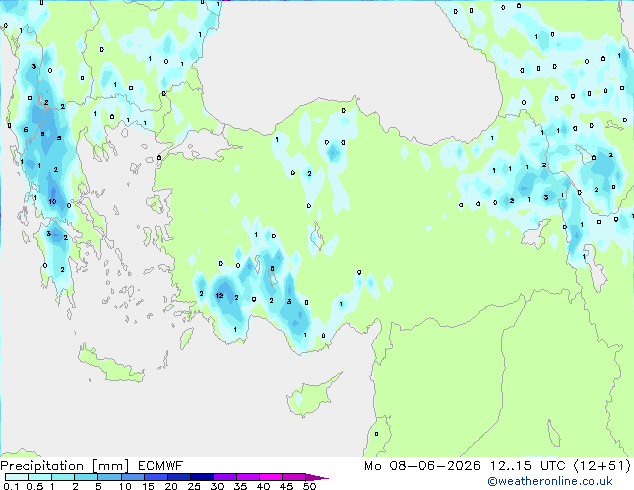Click the 25–30 mm dark navy legend swatch

tap(201, 477)
